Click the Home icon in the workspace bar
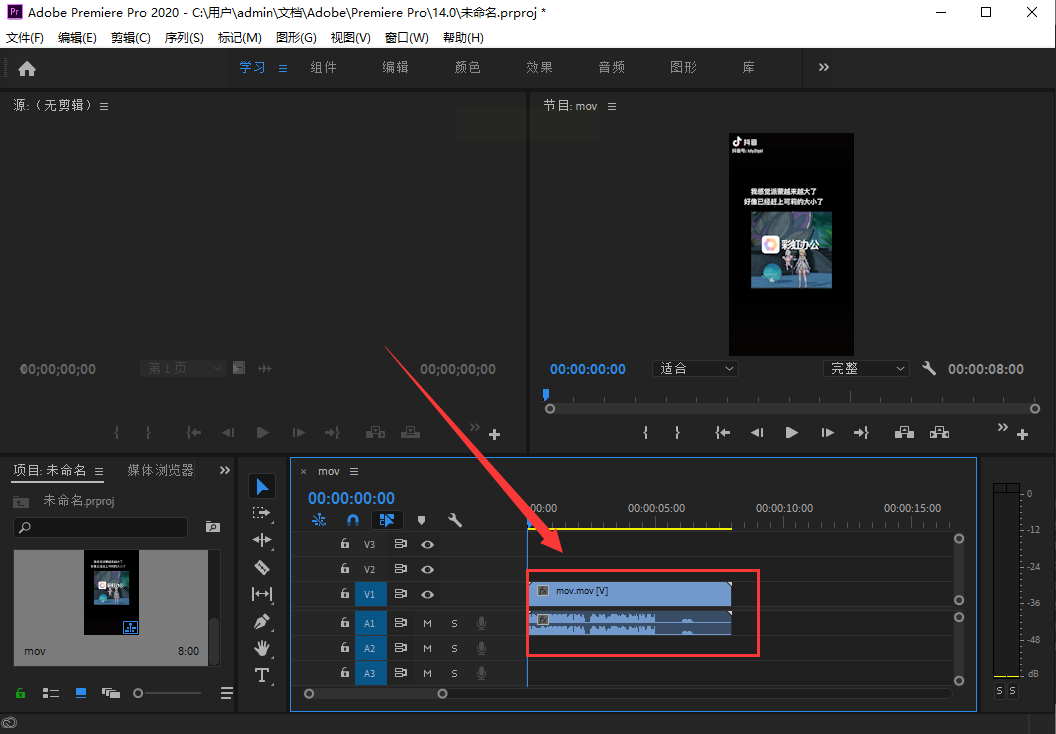The image size is (1056, 734). 27,68
